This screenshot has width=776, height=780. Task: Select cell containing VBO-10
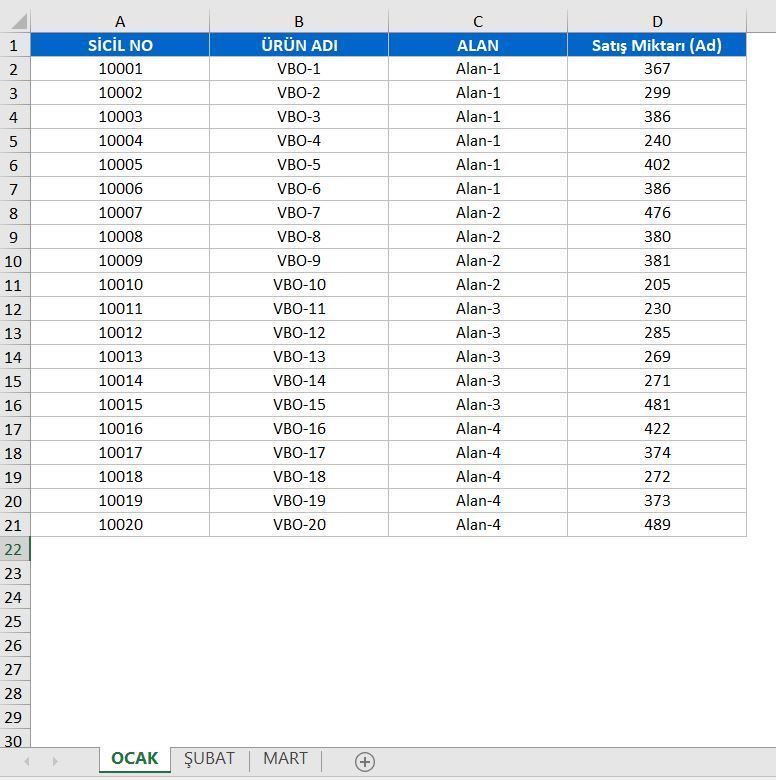pos(299,285)
